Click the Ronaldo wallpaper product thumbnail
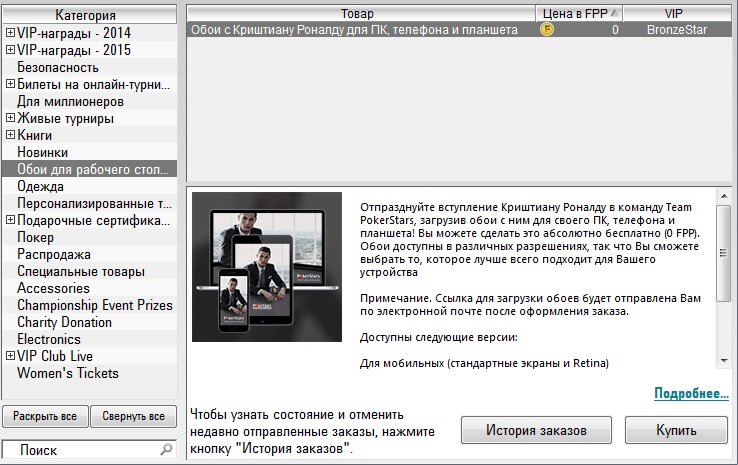738x465 pixels. click(x=267, y=266)
